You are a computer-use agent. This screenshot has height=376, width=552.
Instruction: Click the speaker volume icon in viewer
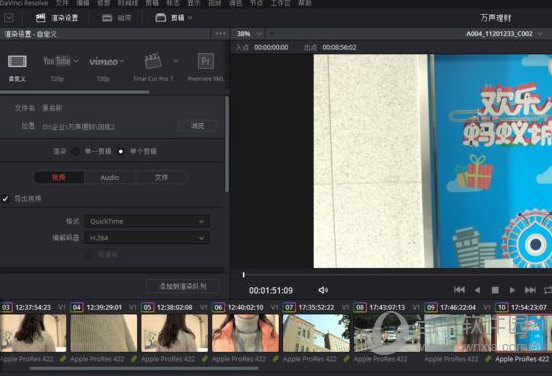[x=323, y=290]
